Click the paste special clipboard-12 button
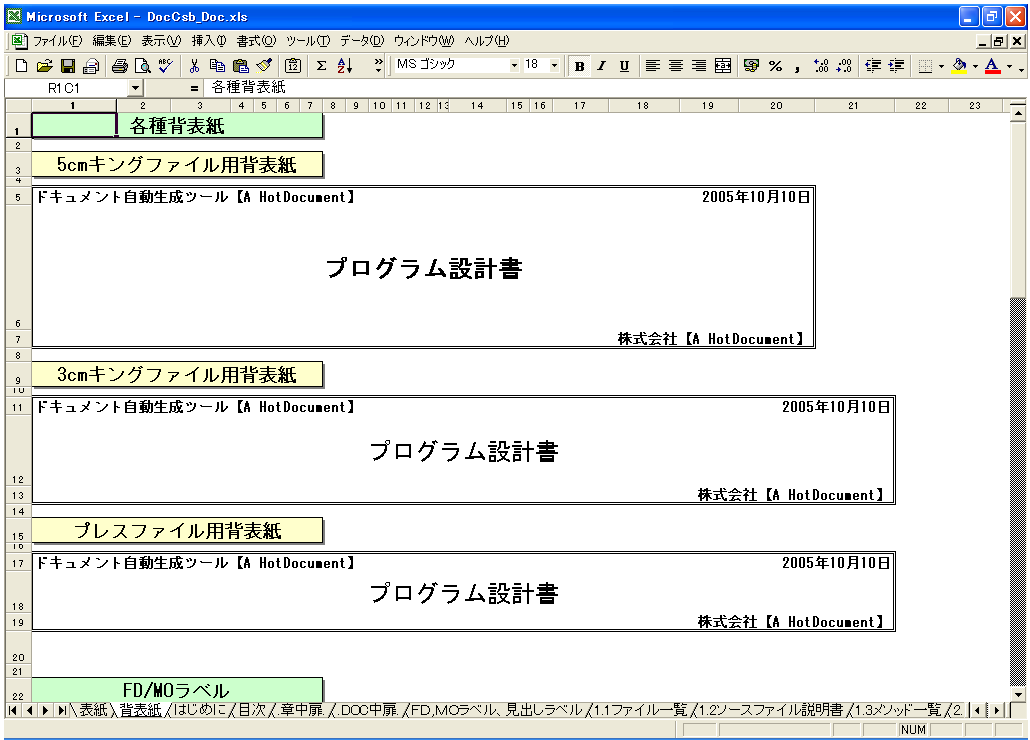The height and width of the screenshot is (740, 1030). point(293,66)
